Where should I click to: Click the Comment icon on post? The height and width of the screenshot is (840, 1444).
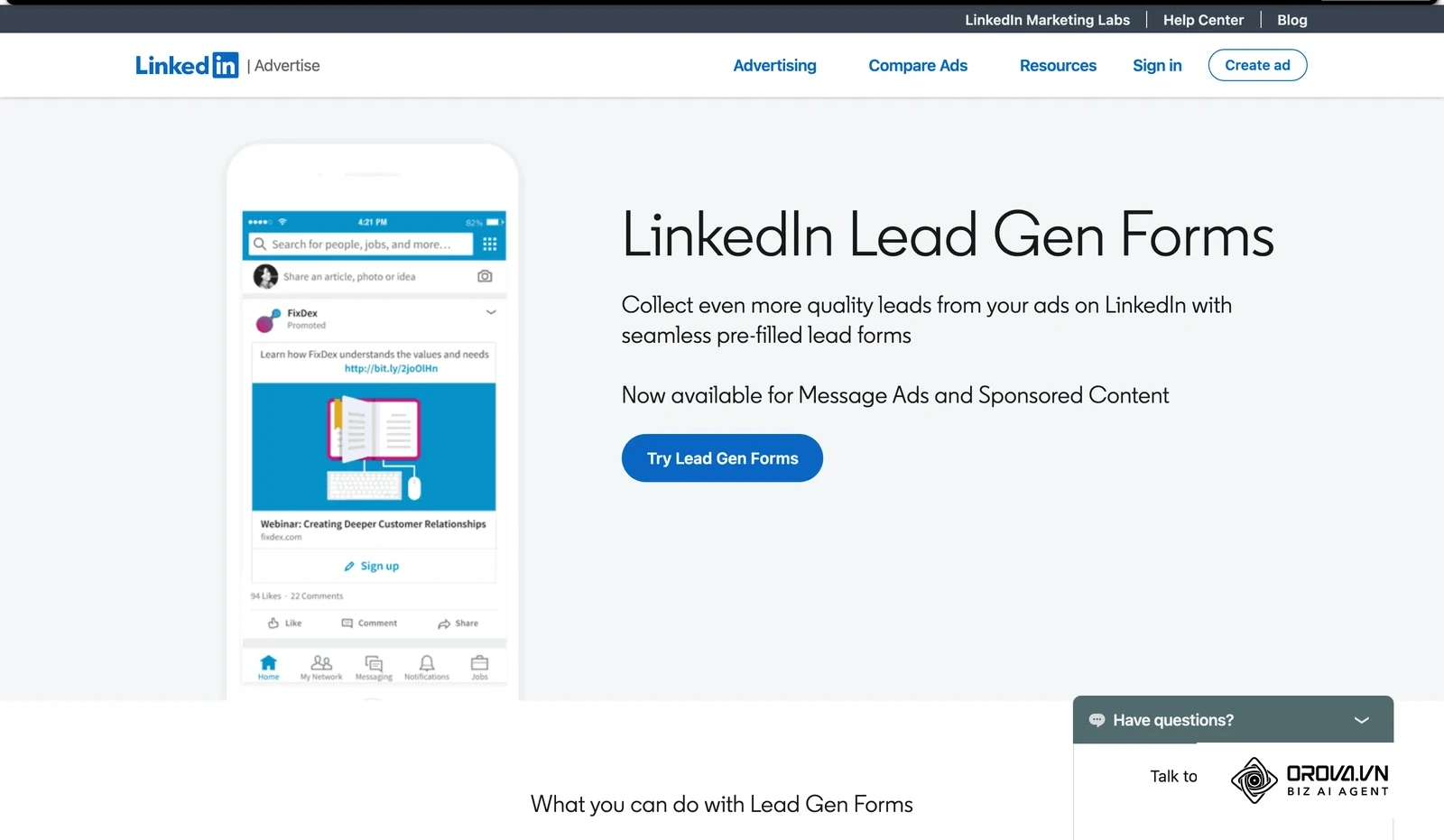[x=347, y=623]
